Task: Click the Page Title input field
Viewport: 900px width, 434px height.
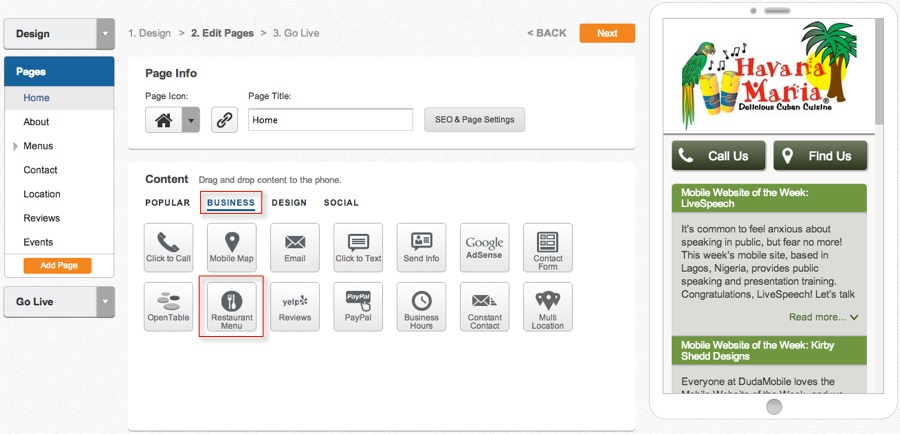Action: pyautogui.click(x=330, y=120)
